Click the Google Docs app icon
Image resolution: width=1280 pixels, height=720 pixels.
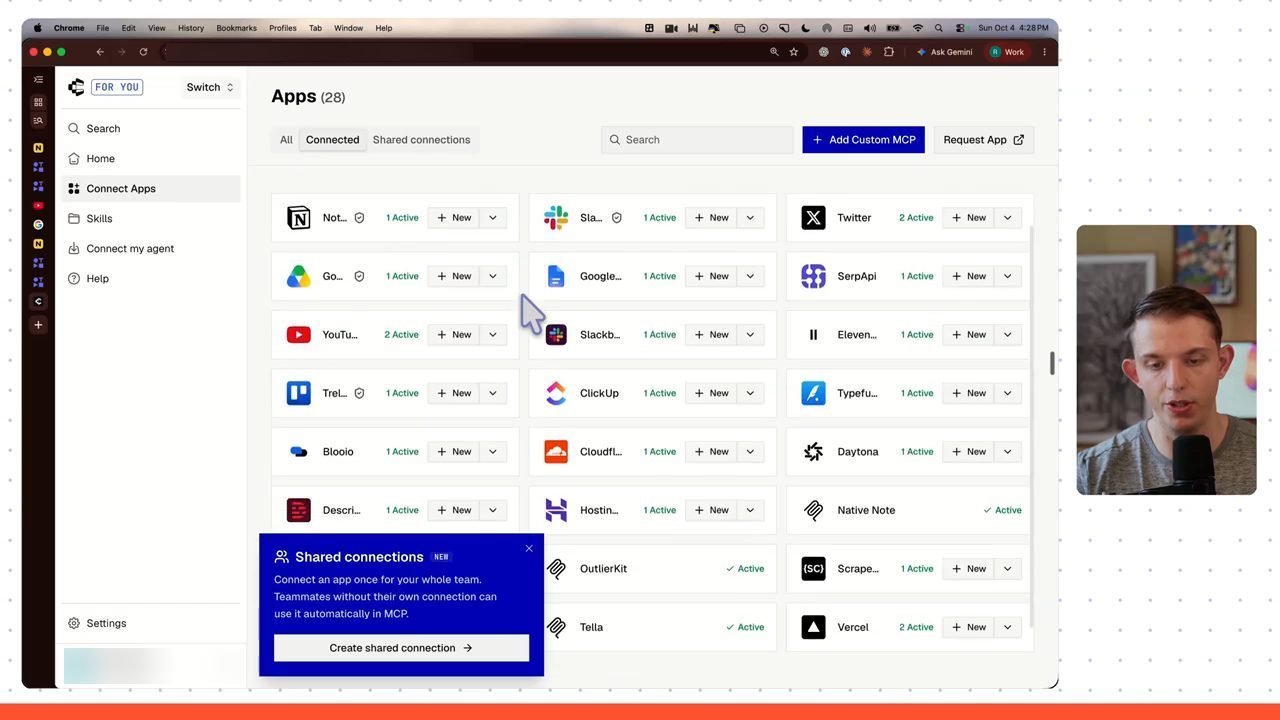point(556,276)
